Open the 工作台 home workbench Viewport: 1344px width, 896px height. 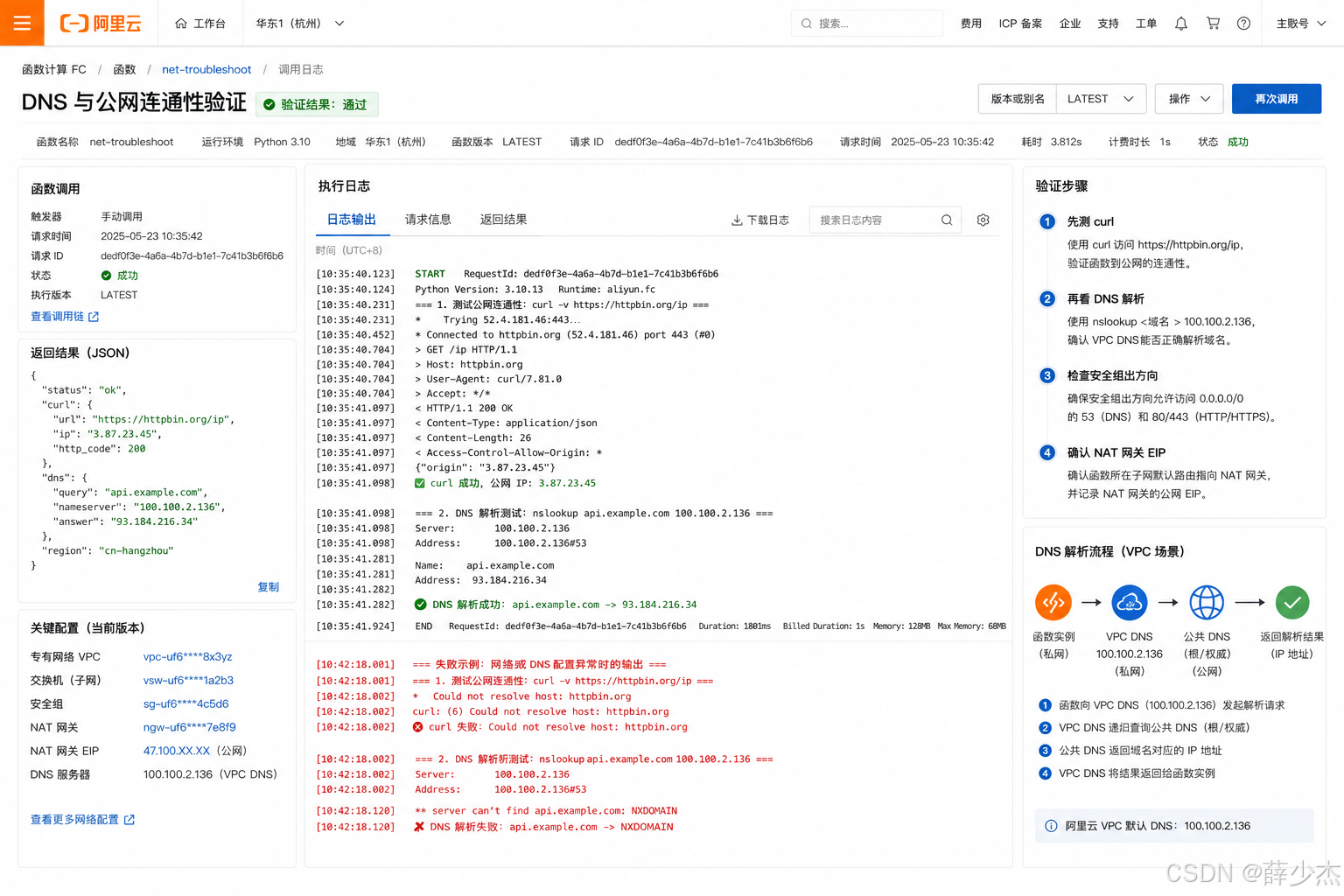(200, 24)
